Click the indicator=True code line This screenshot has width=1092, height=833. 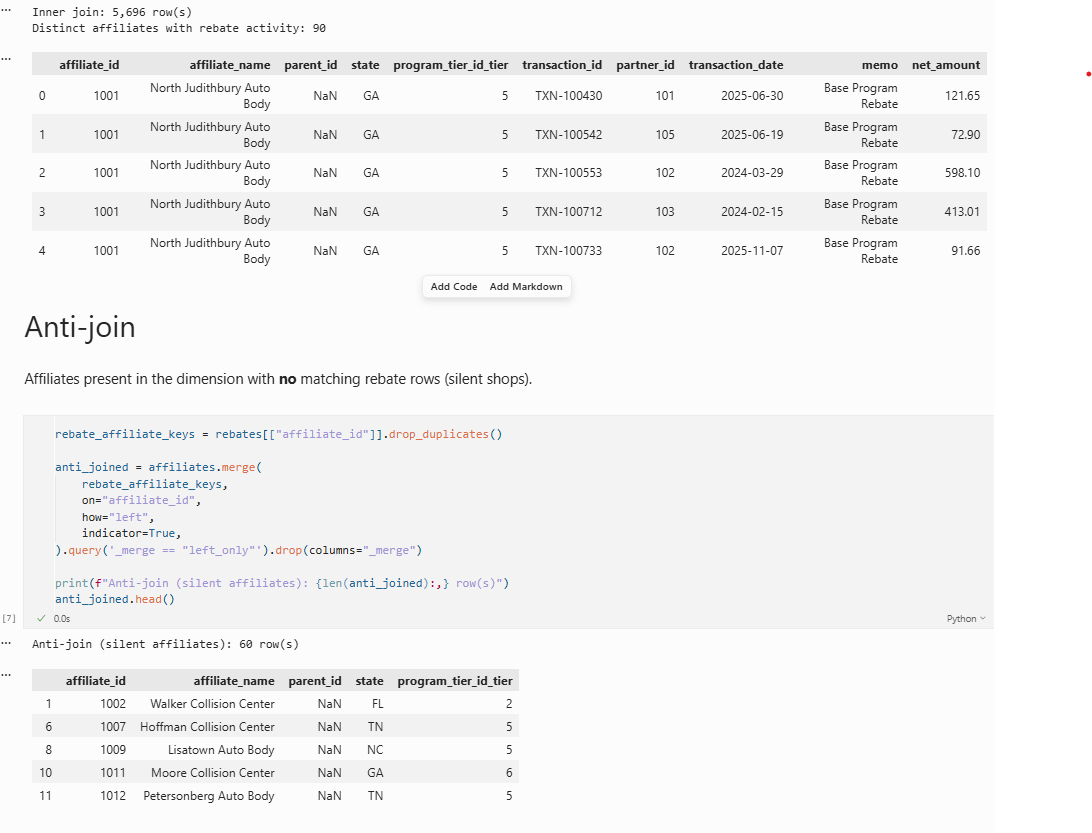pyautogui.click(x=132, y=534)
